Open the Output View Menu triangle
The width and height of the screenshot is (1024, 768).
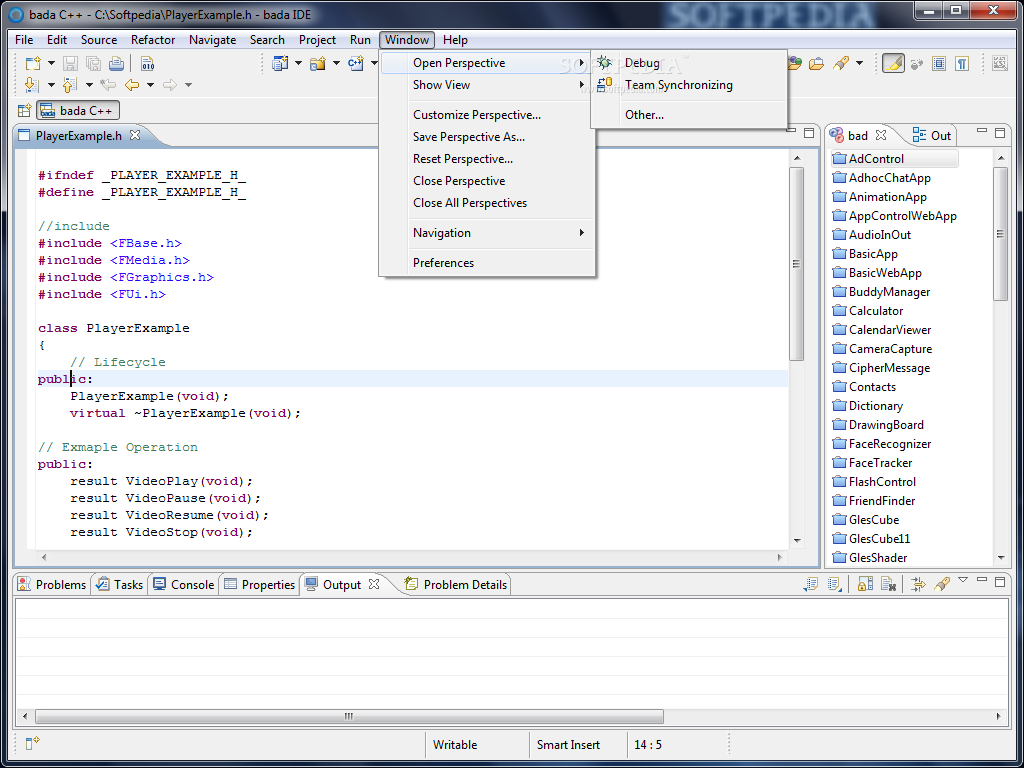point(963,580)
